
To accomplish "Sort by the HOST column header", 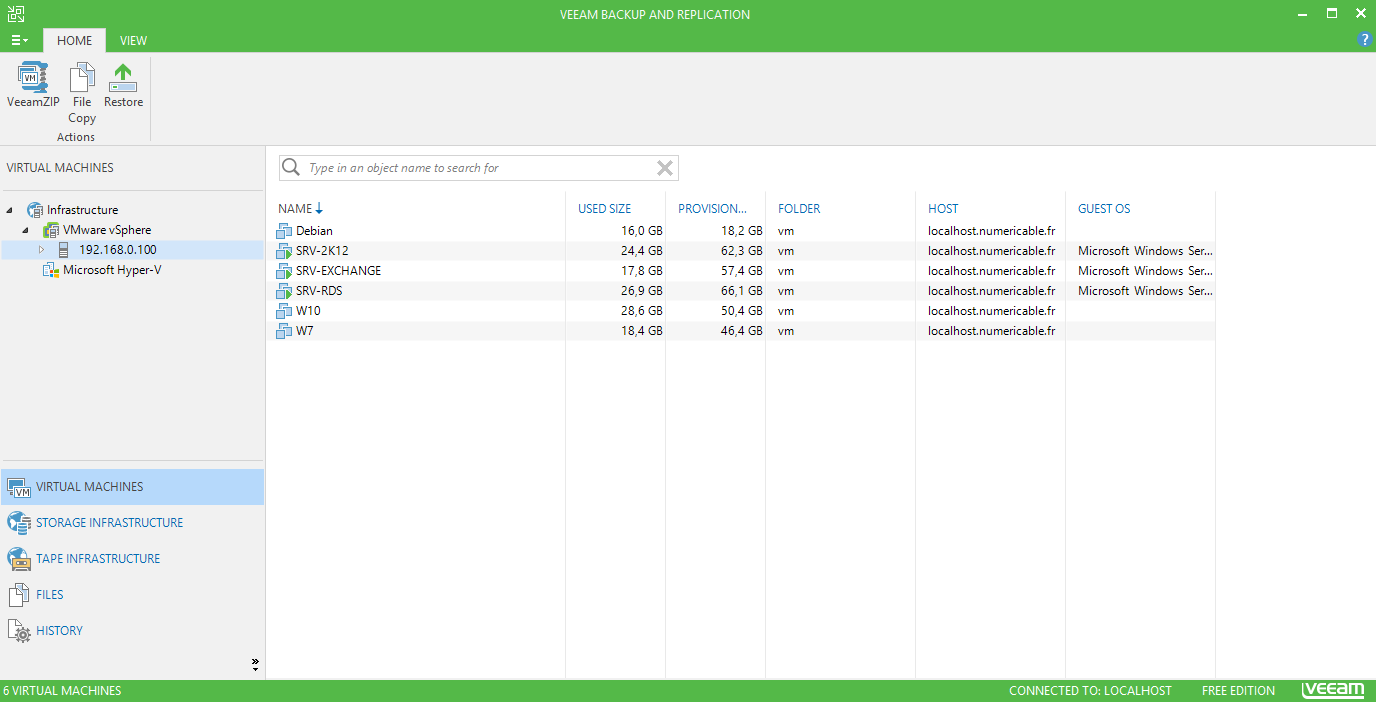I will pos(943,209).
